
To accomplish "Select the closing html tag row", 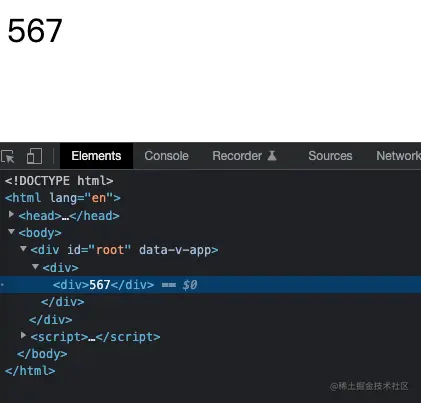I will point(30,371).
